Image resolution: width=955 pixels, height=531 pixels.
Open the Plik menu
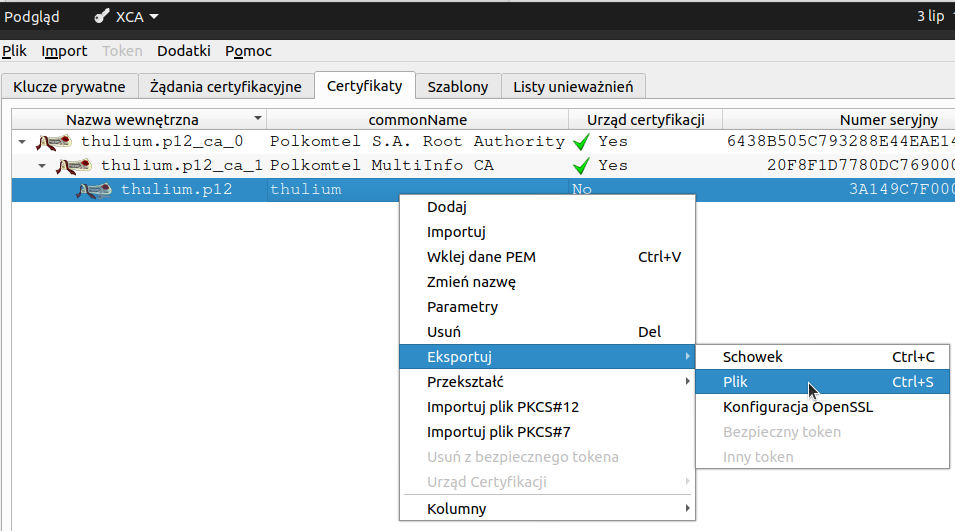point(14,51)
